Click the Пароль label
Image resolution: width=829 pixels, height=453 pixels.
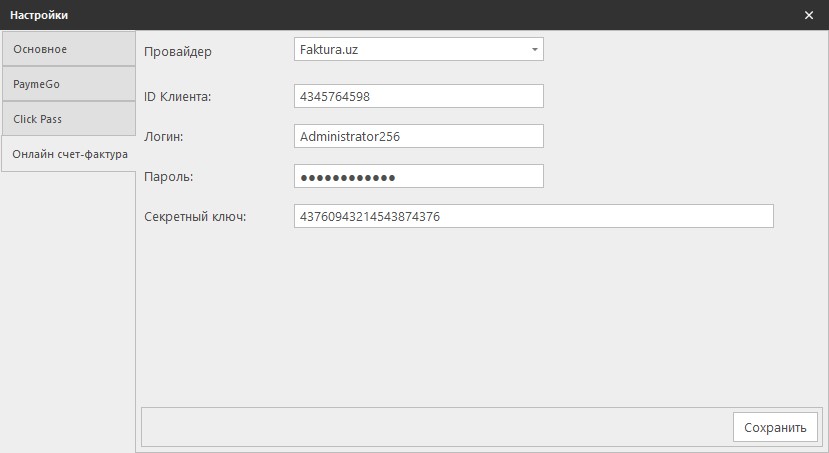click(x=168, y=176)
